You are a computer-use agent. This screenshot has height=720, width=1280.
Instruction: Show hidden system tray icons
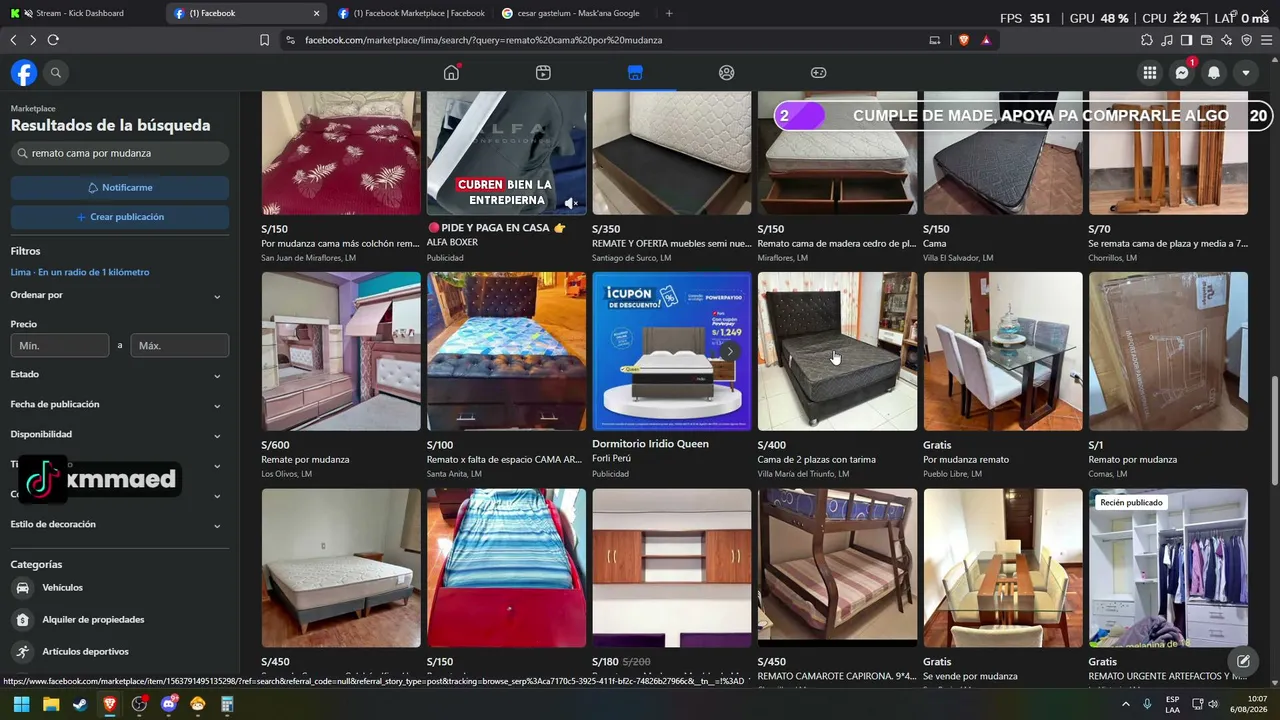click(1126, 704)
